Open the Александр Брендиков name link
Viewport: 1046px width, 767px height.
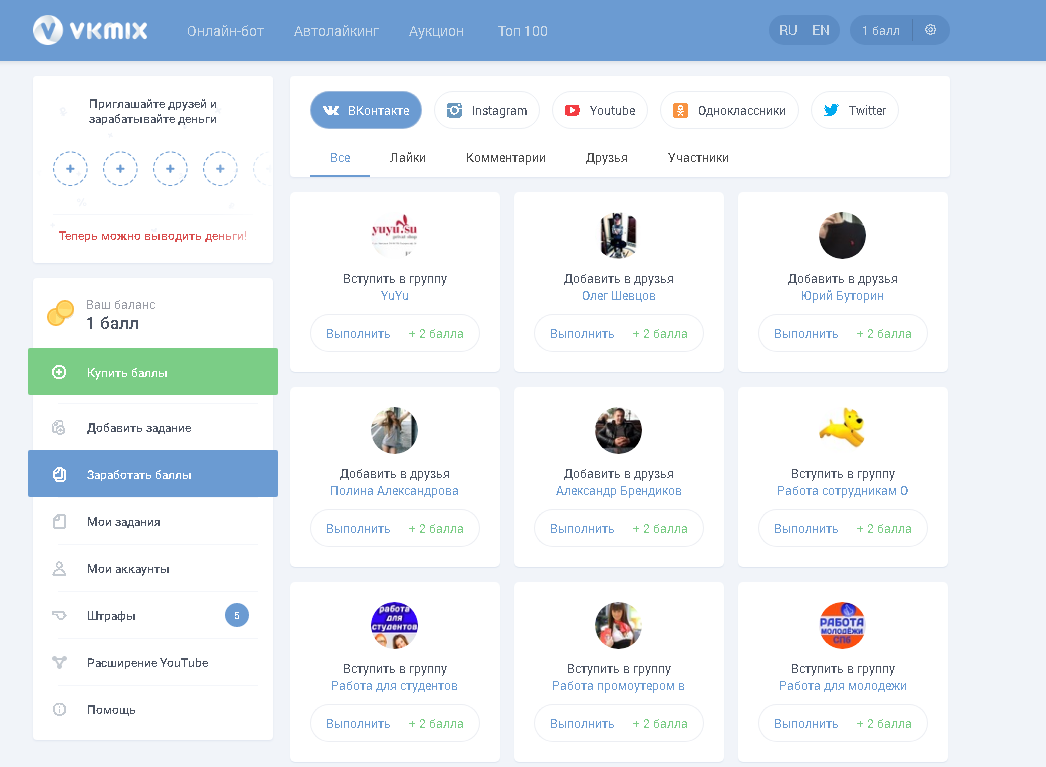click(618, 490)
